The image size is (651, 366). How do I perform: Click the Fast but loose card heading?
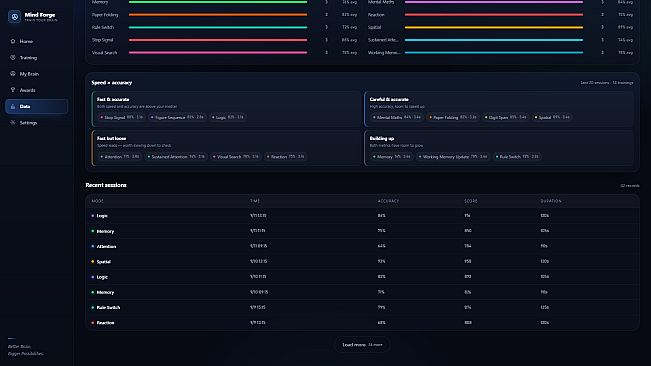111,139
